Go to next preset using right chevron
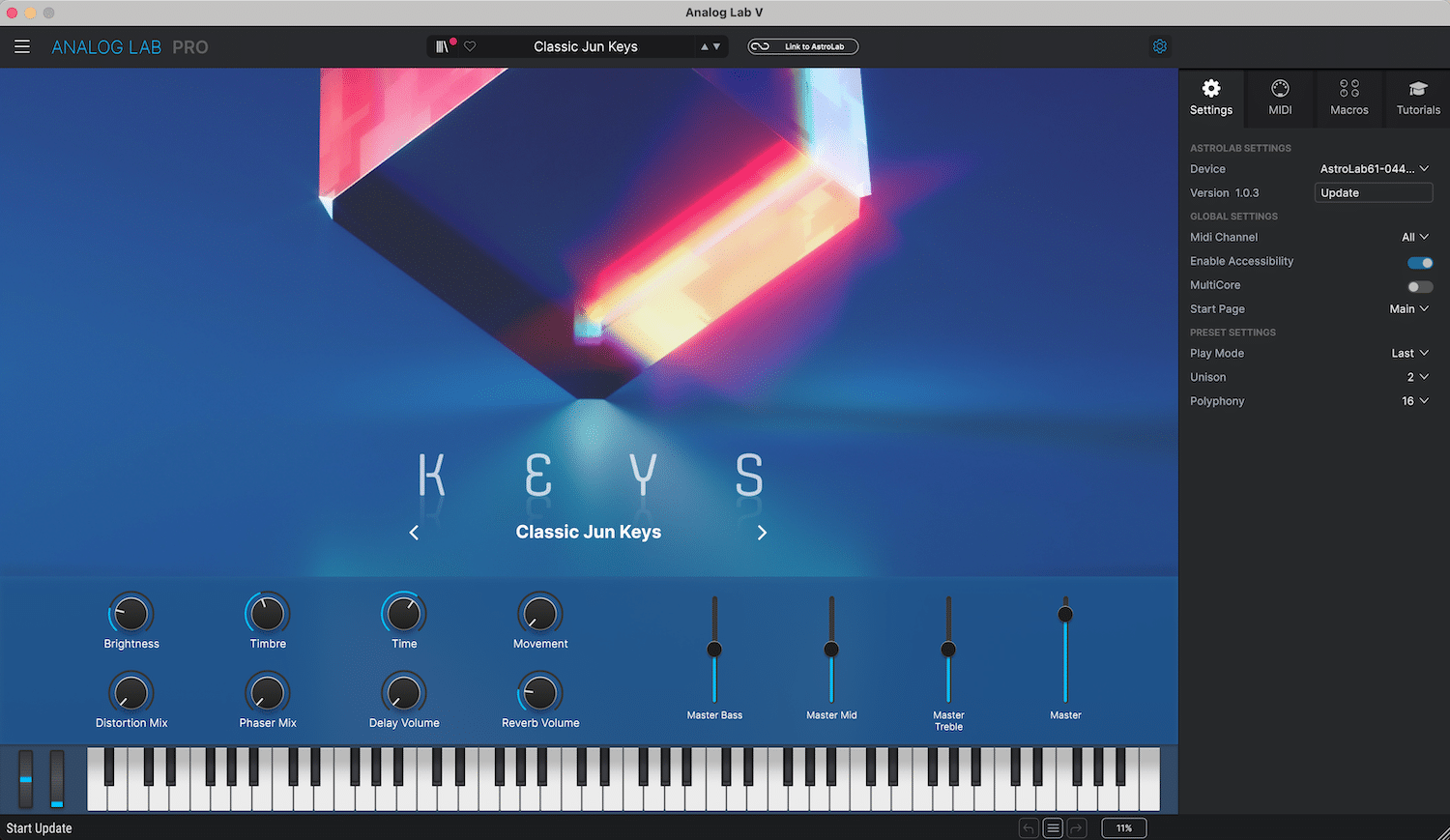The image size is (1450, 840). [x=762, y=533]
